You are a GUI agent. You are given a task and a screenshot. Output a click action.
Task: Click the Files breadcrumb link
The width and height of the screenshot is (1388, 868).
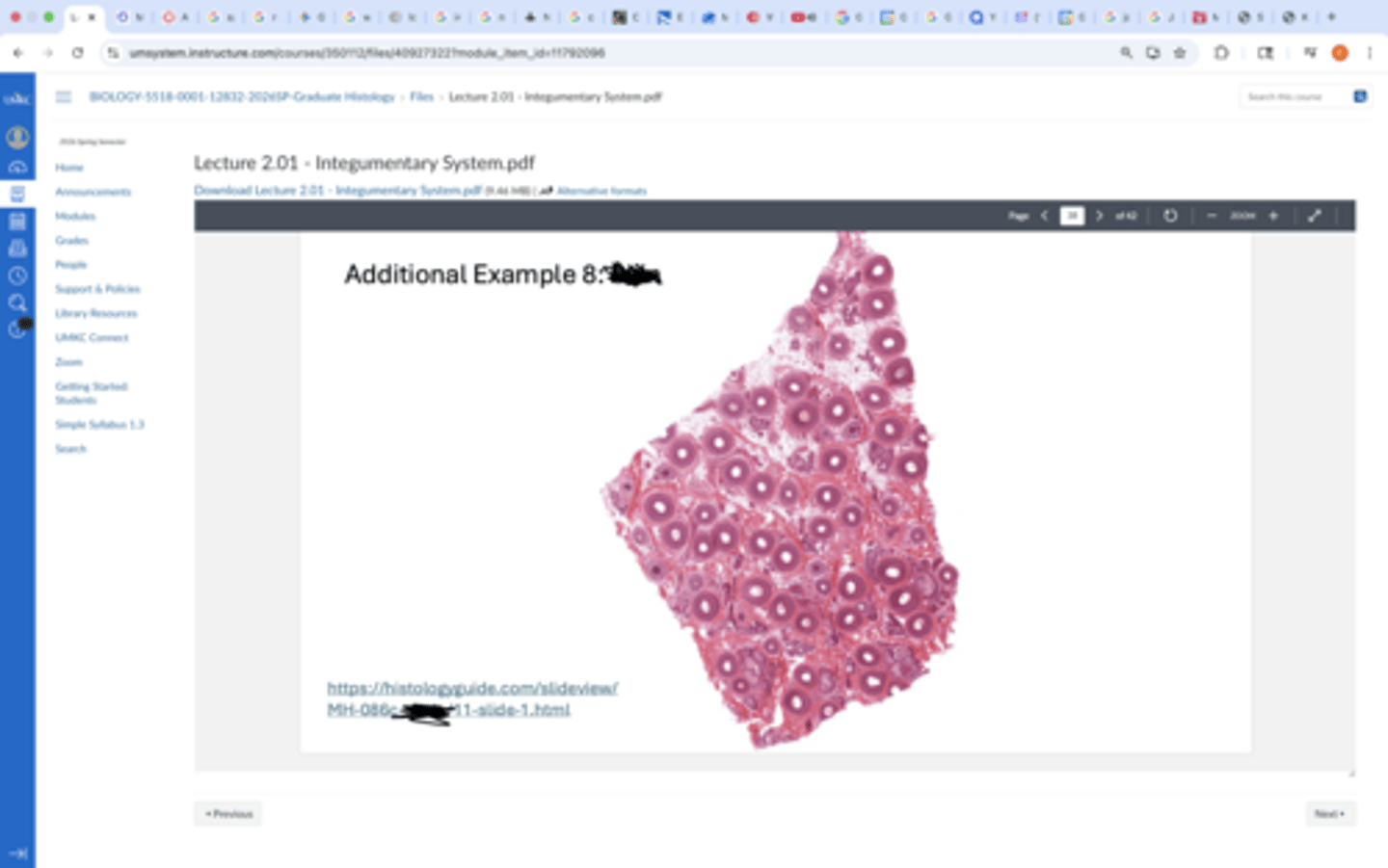[421, 96]
